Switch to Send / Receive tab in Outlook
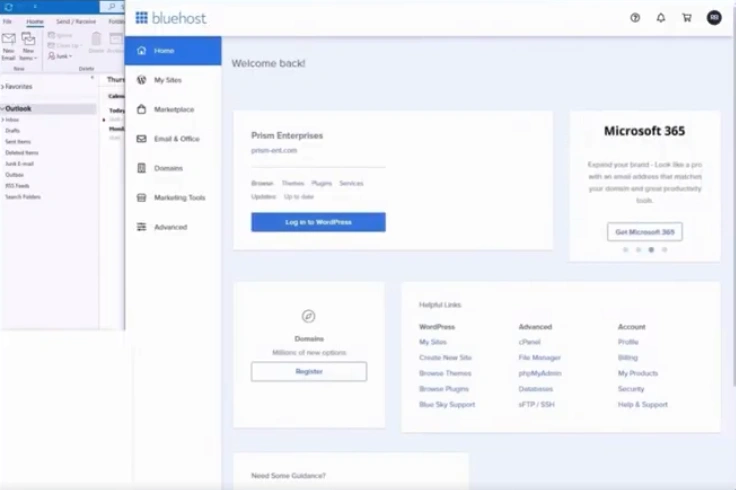The image size is (736, 490). point(76,22)
